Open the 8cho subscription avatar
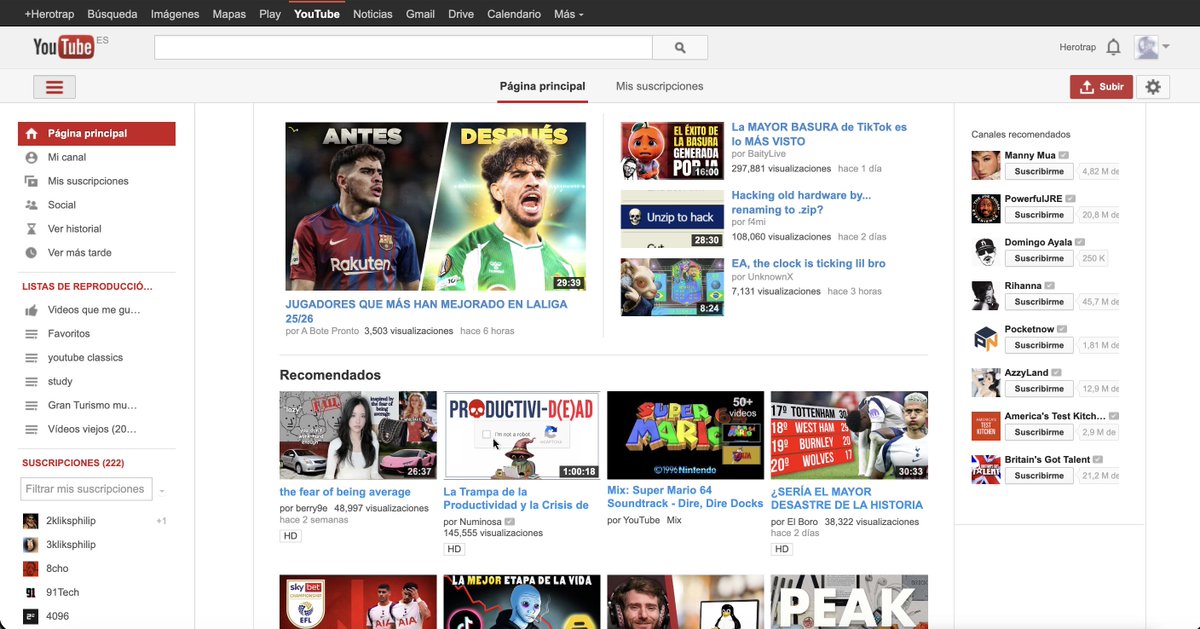The height and width of the screenshot is (629, 1200). coord(31,569)
